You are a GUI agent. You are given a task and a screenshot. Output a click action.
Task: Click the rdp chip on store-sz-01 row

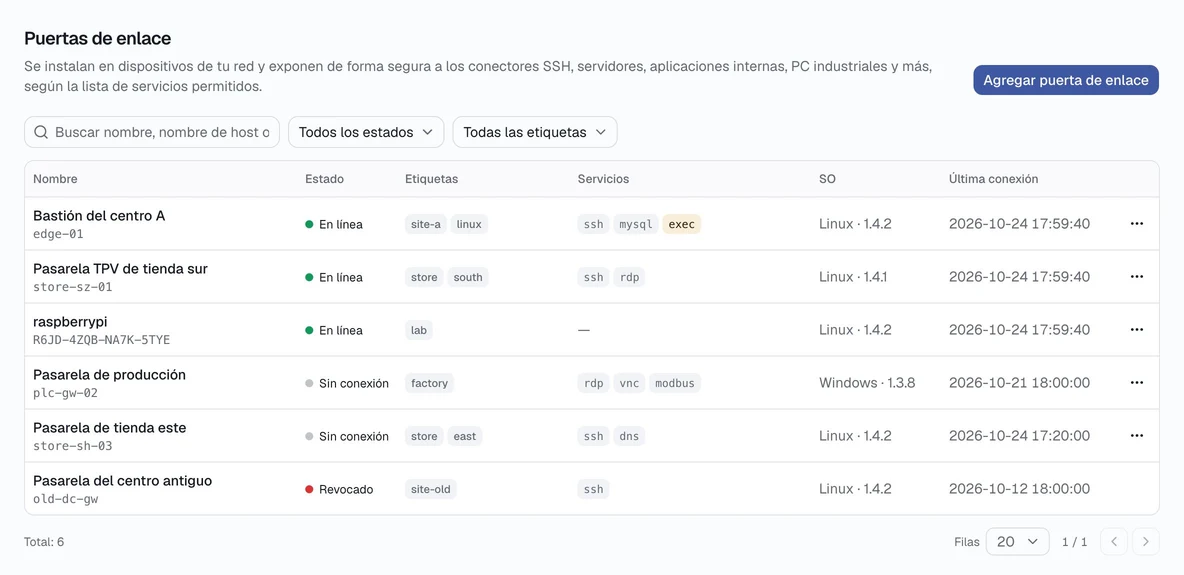[629, 277]
